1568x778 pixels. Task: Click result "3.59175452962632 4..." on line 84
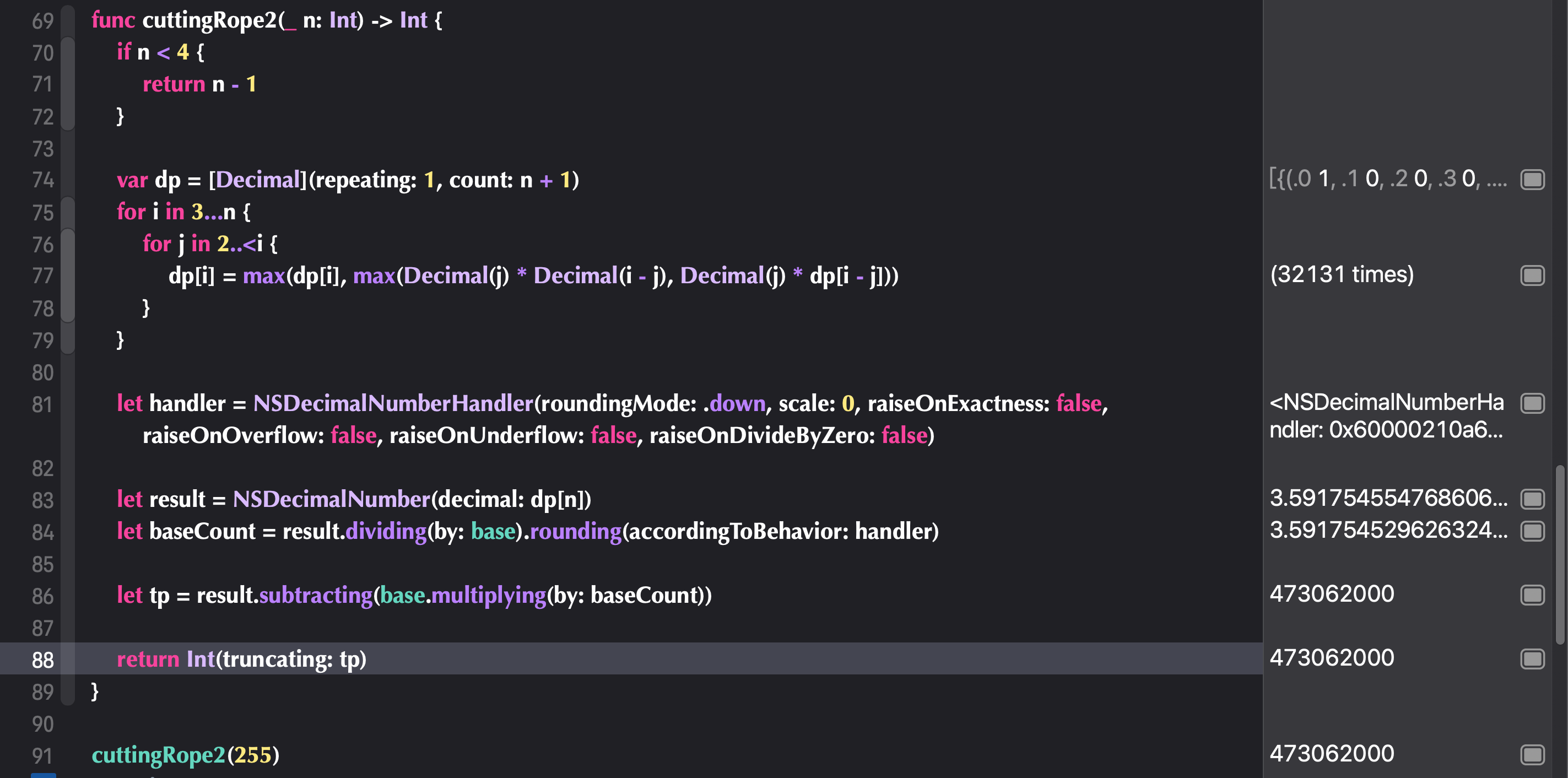(1388, 530)
